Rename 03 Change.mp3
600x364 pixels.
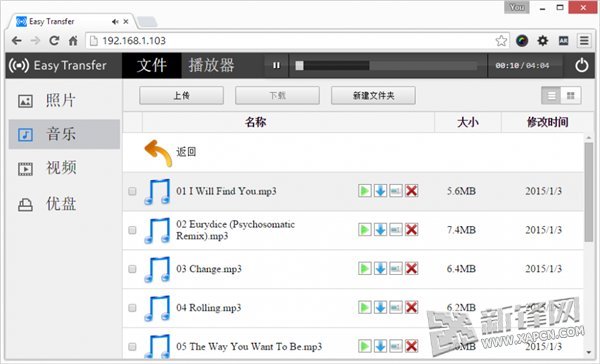pyautogui.click(x=396, y=268)
